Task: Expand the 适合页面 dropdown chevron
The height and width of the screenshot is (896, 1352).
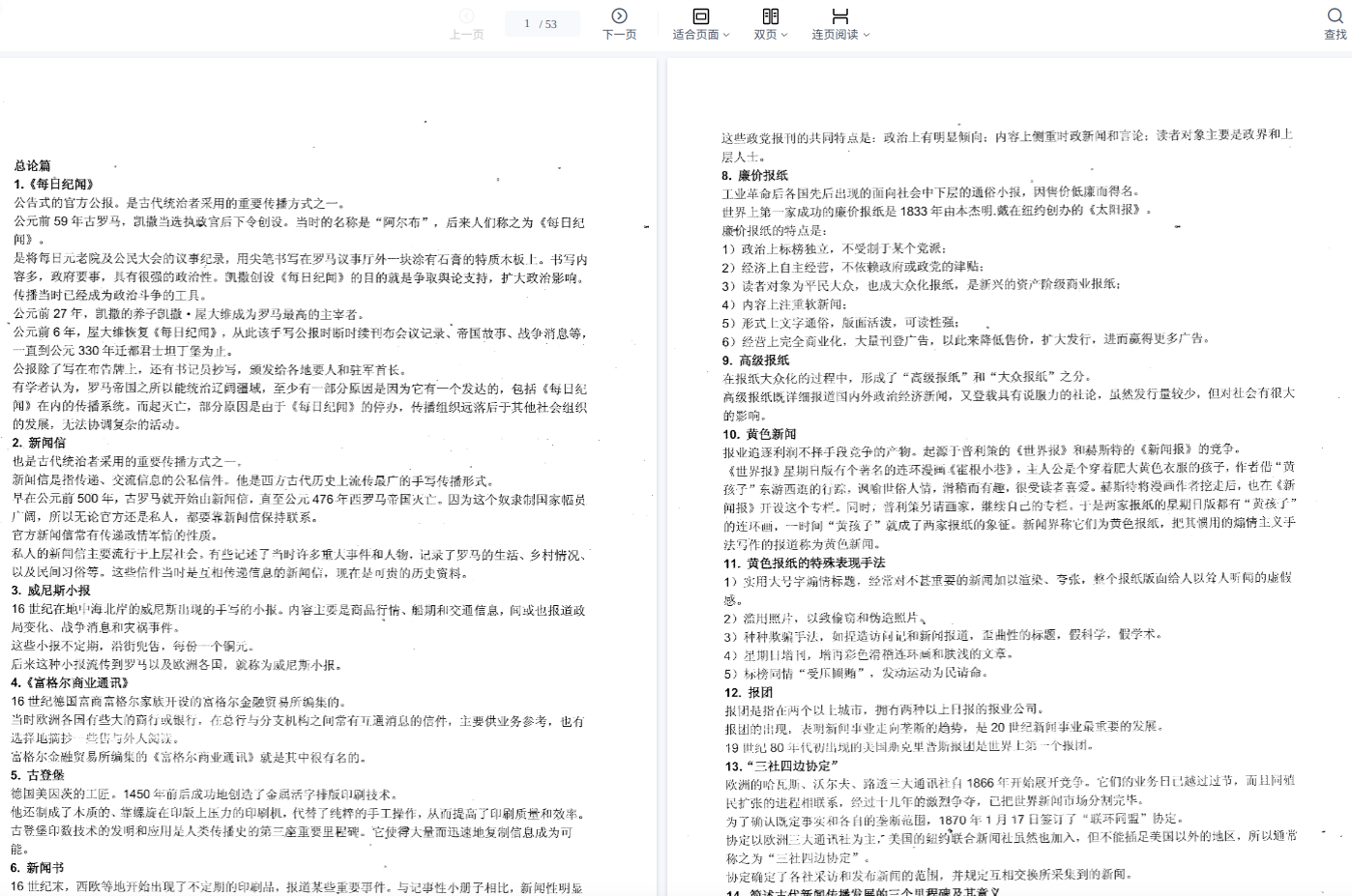Action: 726,35
